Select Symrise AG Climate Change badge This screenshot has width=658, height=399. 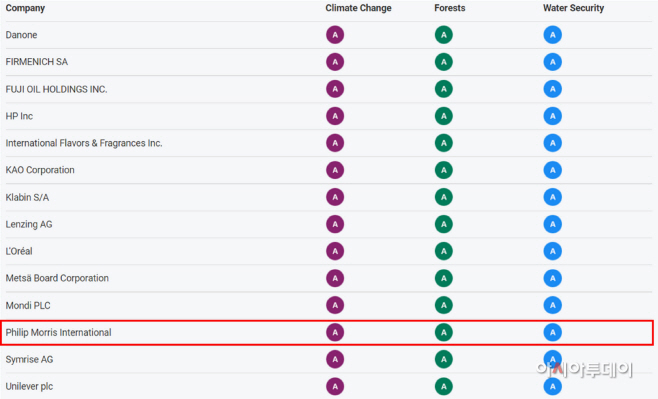tap(335, 360)
